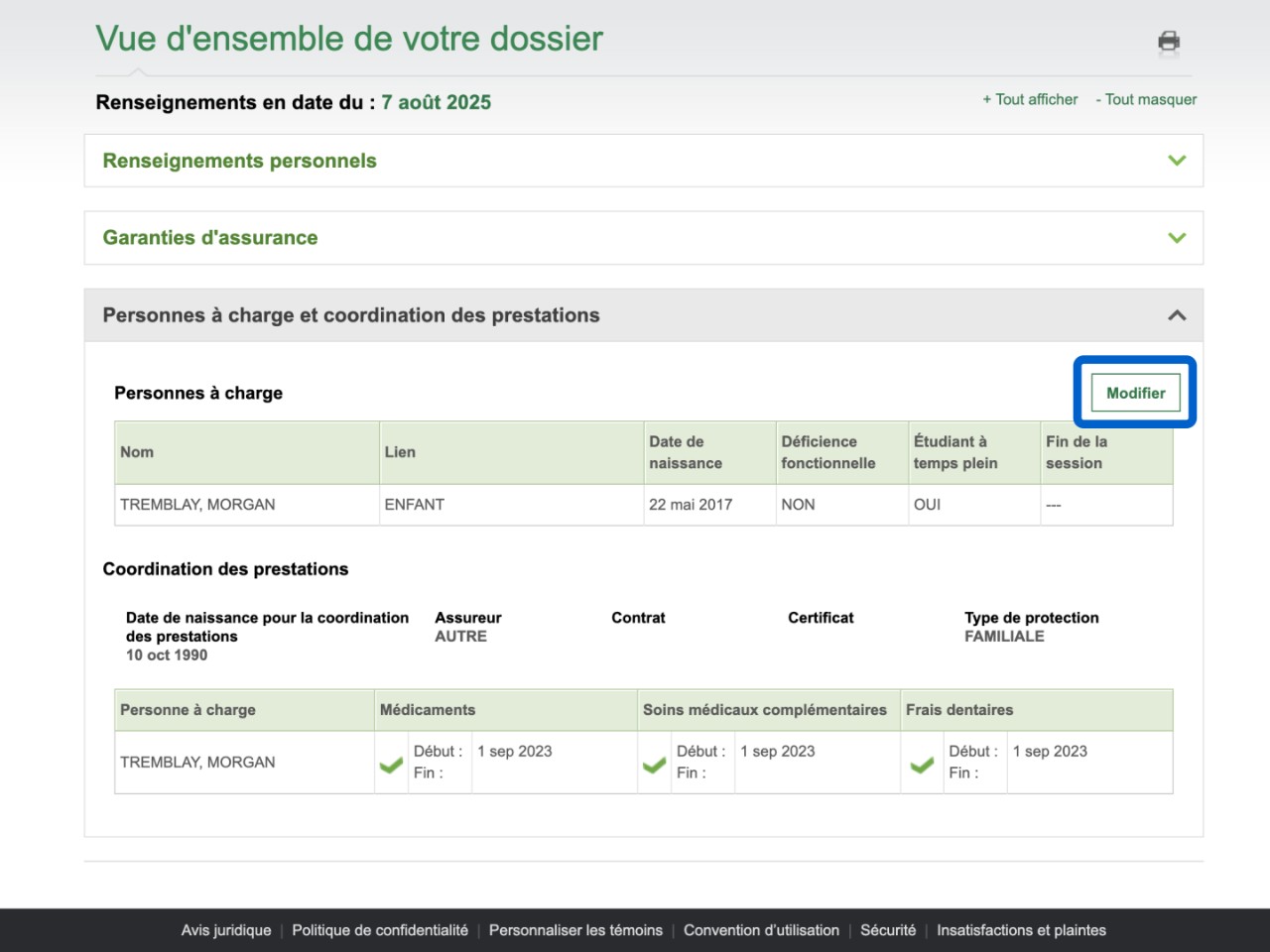Click TREMBLAY, MORGAN in the coordination table
Viewport: 1270px width, 952px height.
point(197,763)
